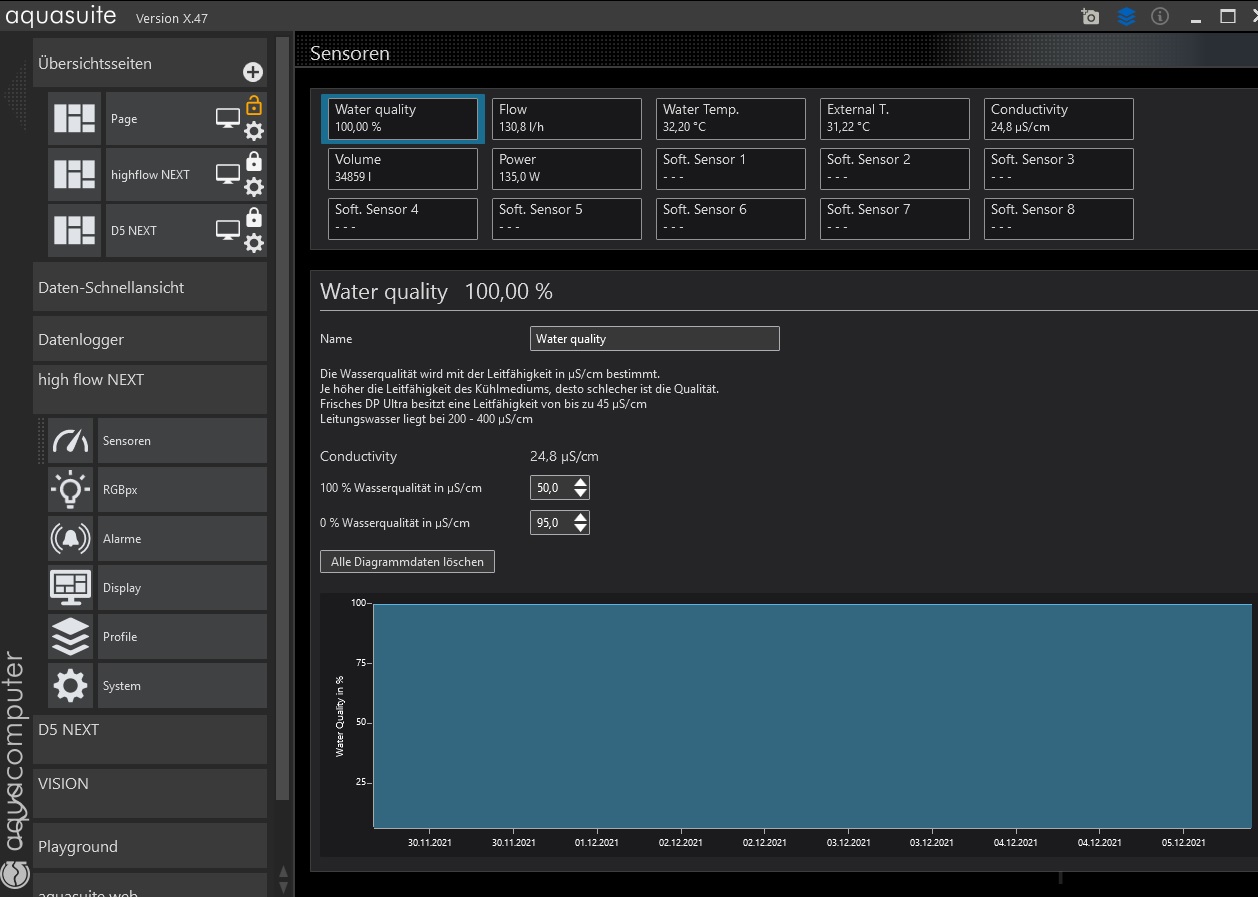Select the Soft. Sensor 1 tile

click(x=731, y=169)
